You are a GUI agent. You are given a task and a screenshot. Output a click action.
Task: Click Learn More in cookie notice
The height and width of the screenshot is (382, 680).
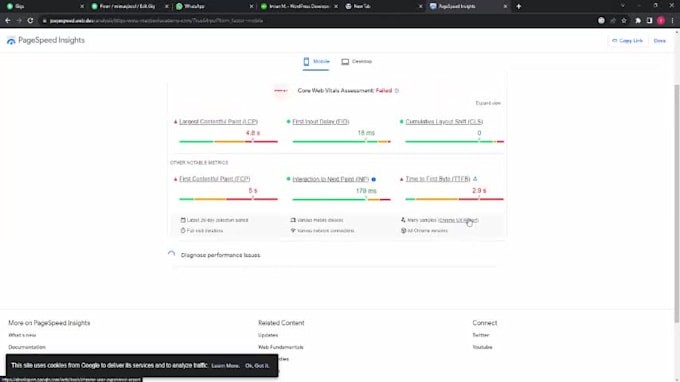tap(225, 366)
